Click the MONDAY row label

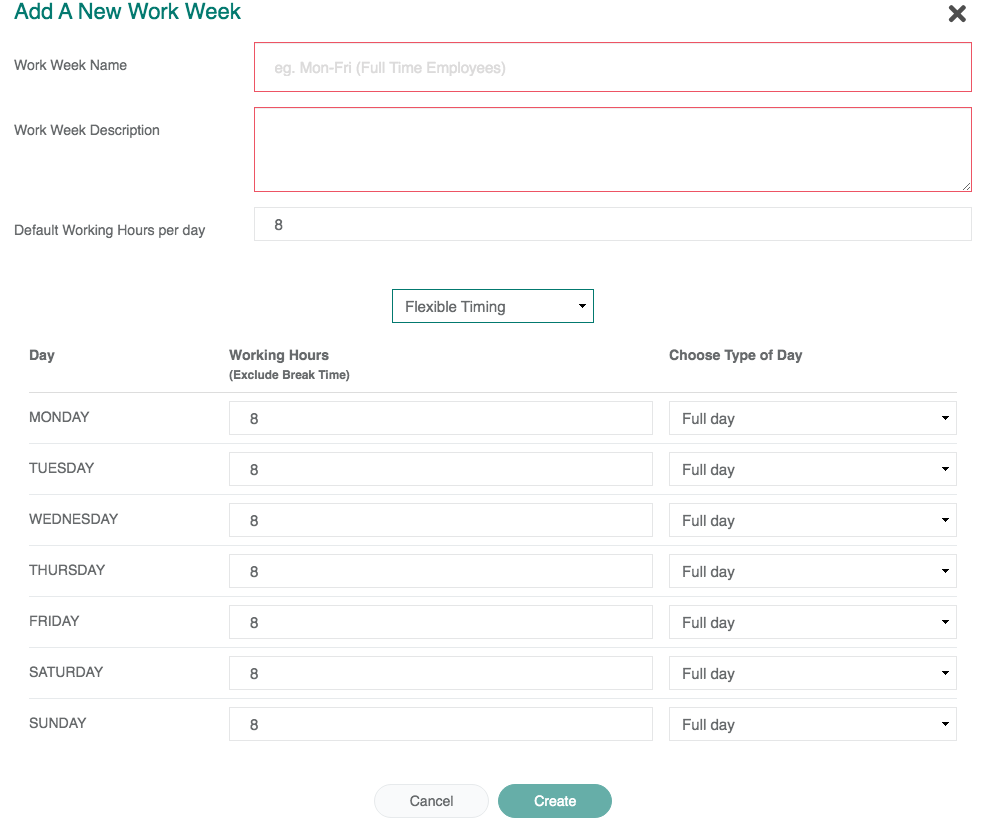(59, 417)
